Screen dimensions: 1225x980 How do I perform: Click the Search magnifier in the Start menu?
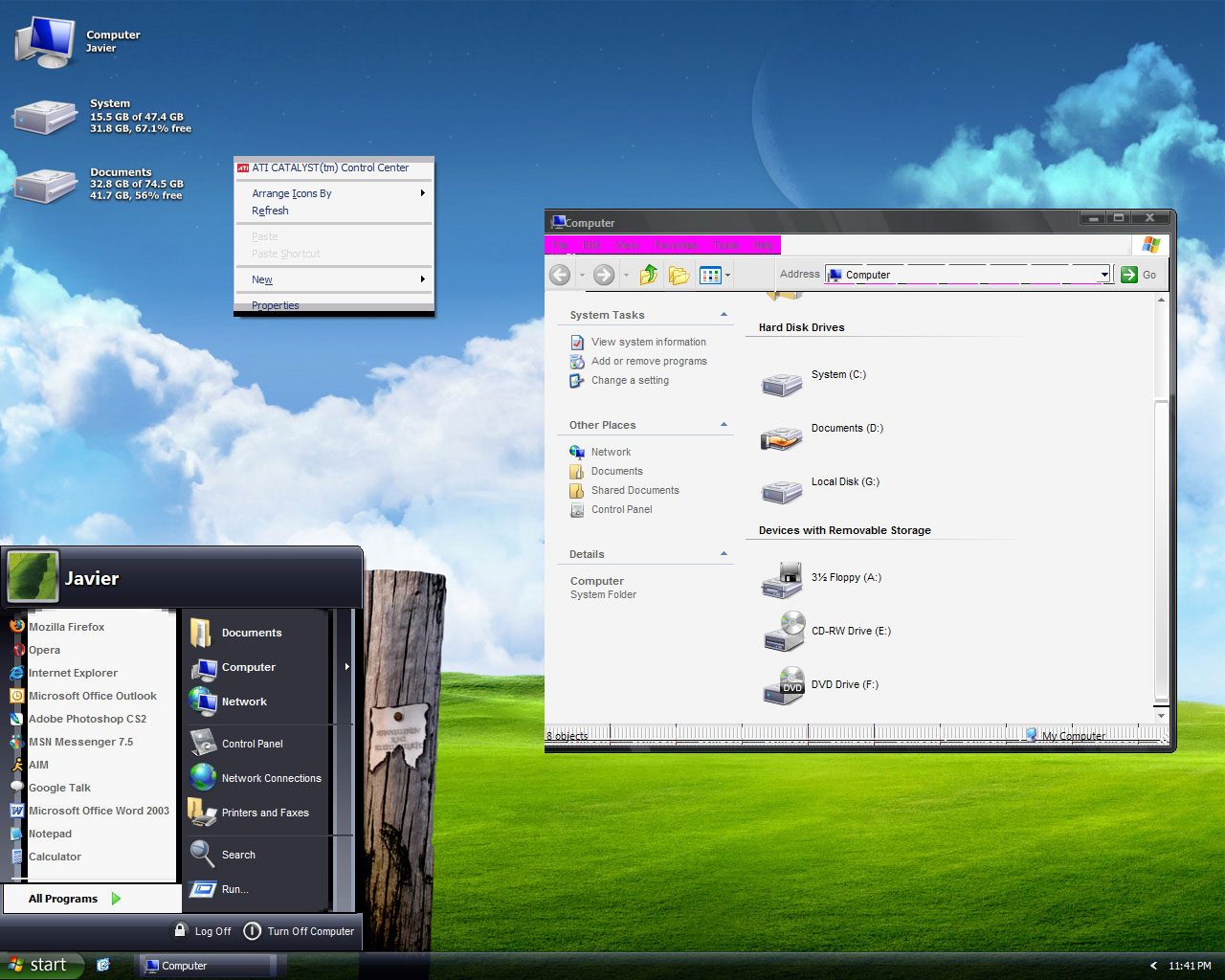click(x=203, y=854)
